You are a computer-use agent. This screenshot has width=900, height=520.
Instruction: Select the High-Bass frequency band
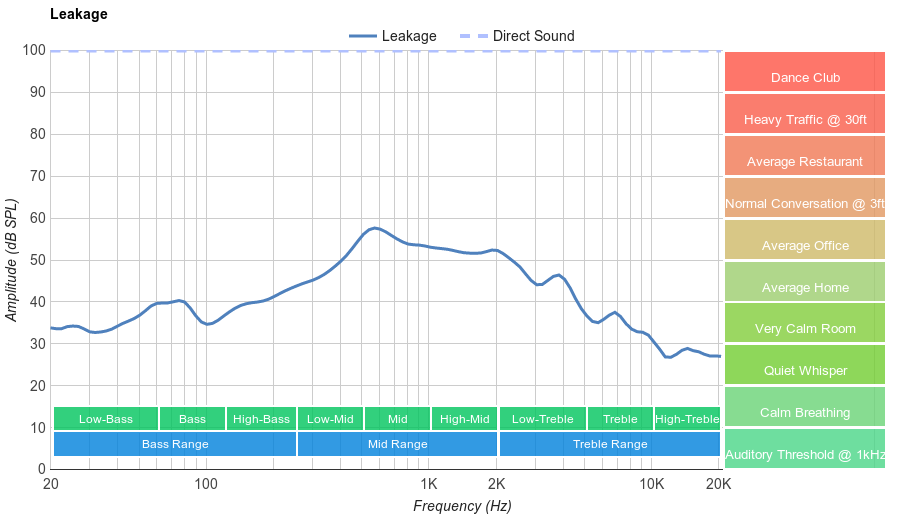coord(261,419)
